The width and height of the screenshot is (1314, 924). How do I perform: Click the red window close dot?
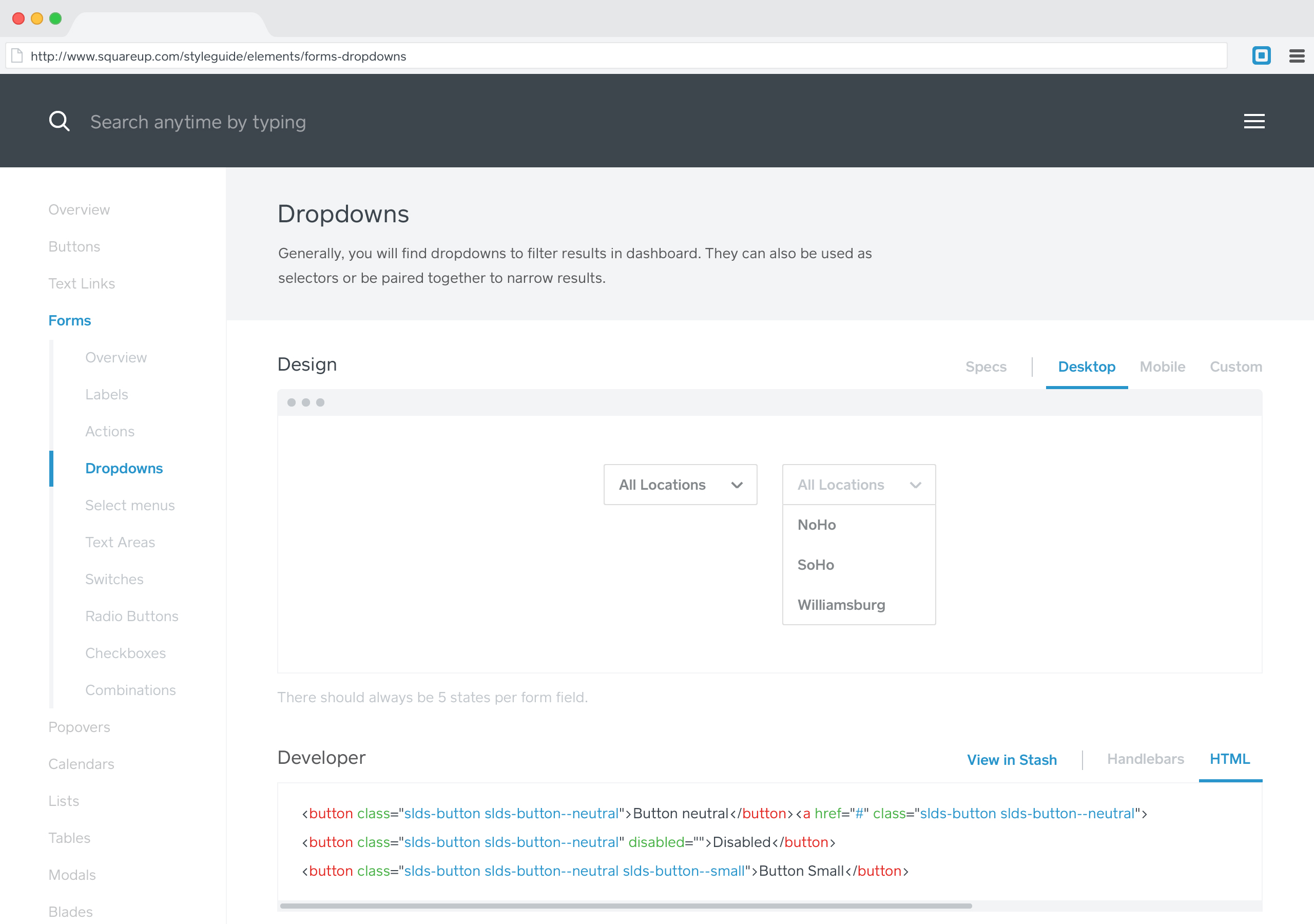click(18, 18)
